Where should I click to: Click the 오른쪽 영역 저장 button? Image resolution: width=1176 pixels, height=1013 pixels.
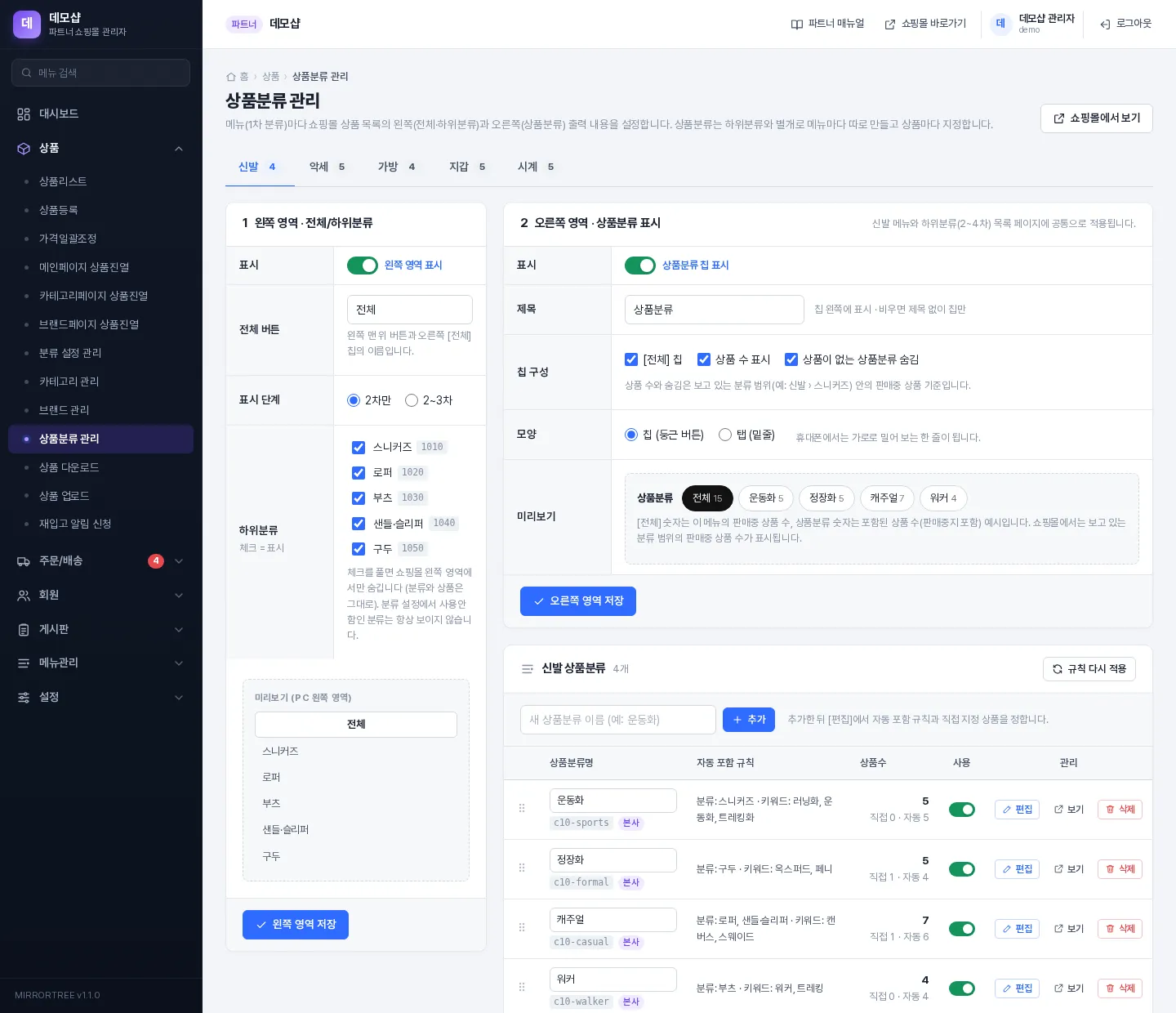(578, 601)
